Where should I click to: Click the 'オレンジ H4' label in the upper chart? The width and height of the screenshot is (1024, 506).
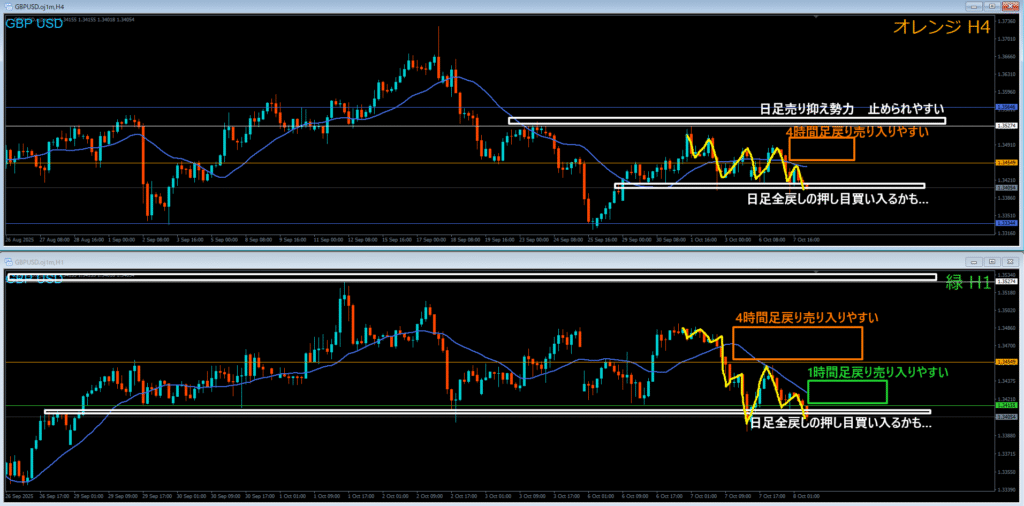coord(940,26)
